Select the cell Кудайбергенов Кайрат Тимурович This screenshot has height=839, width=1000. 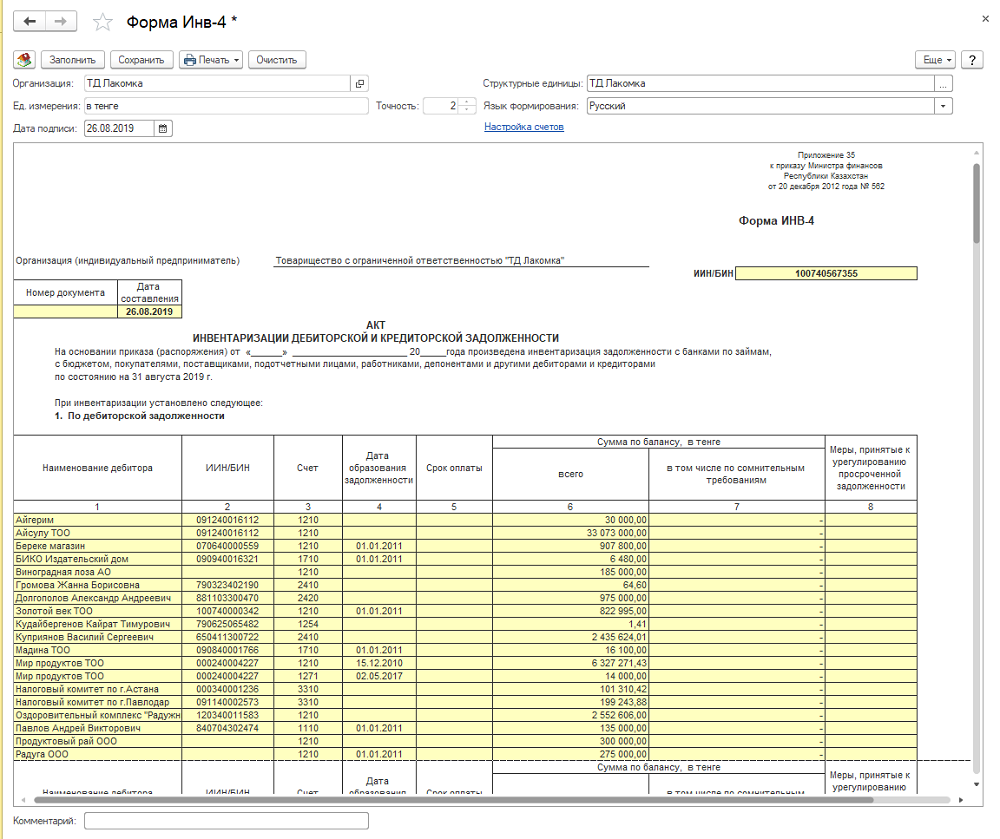tap(98, 624)
